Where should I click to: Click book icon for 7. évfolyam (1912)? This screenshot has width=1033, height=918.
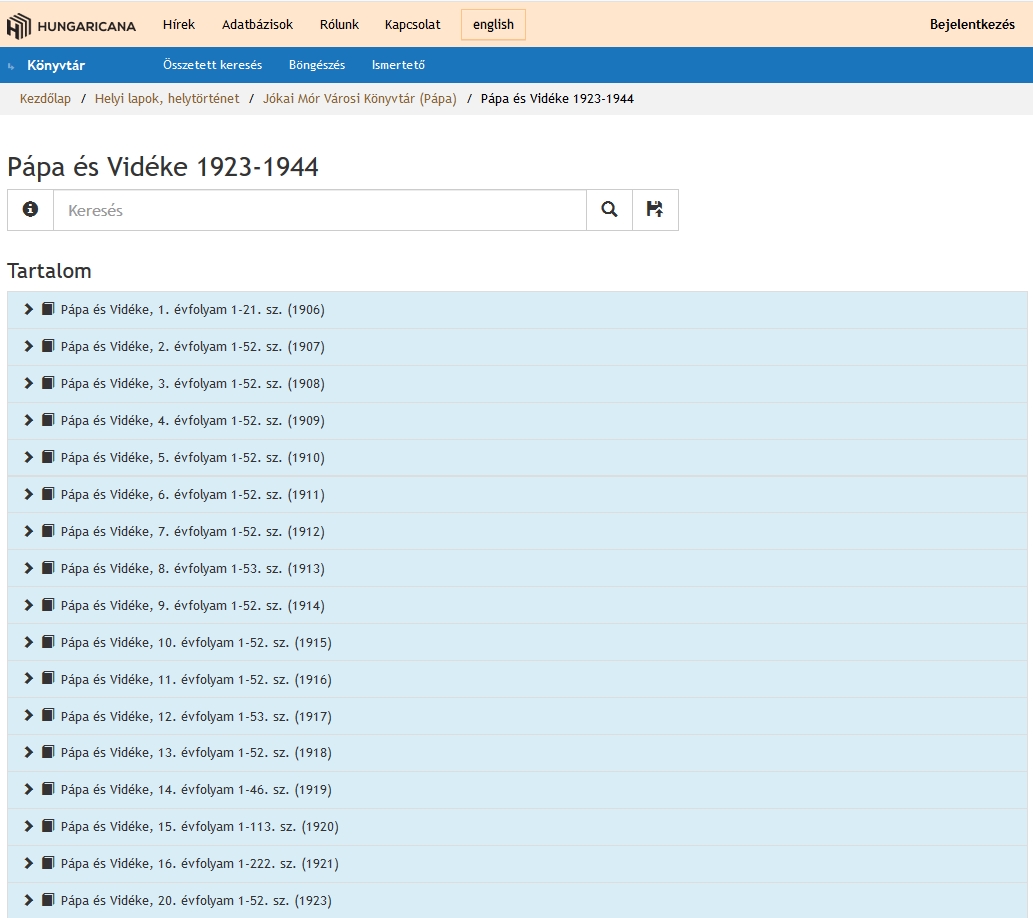point(47,530)
